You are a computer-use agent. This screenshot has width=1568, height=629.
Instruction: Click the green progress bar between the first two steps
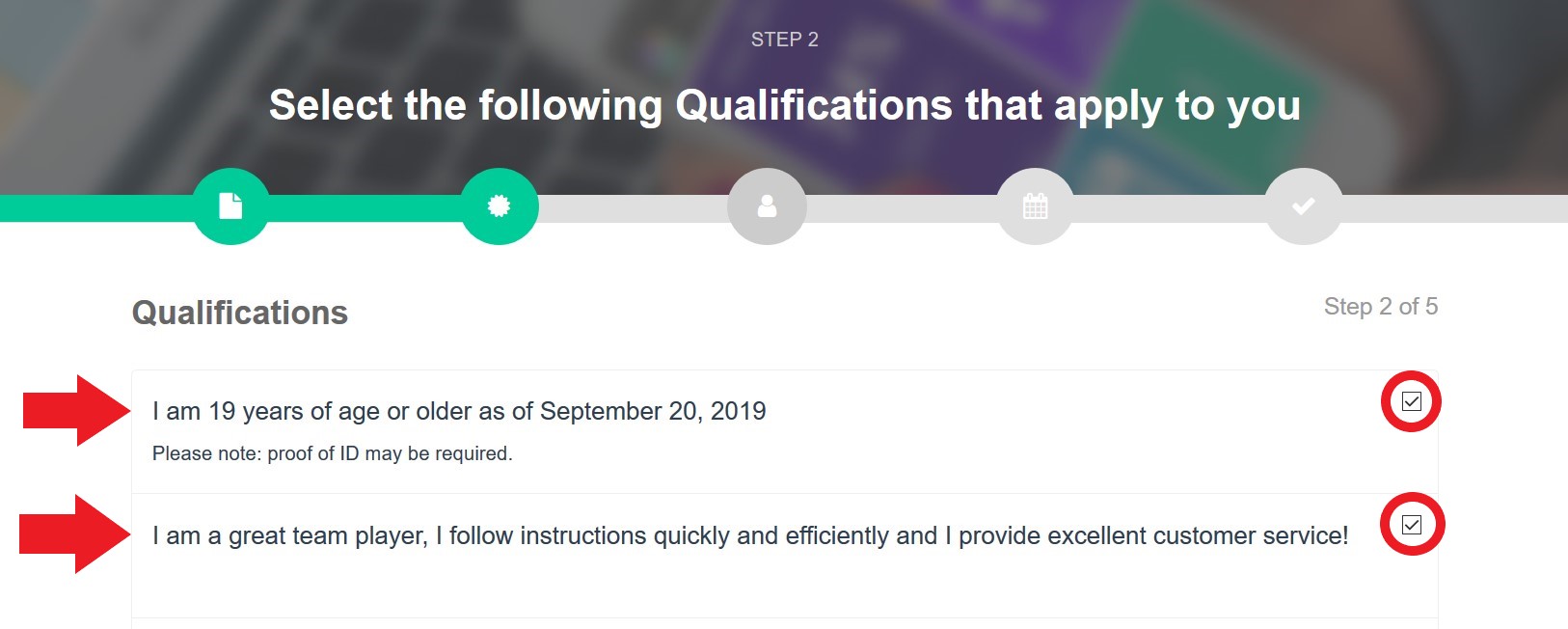point(365,208)
